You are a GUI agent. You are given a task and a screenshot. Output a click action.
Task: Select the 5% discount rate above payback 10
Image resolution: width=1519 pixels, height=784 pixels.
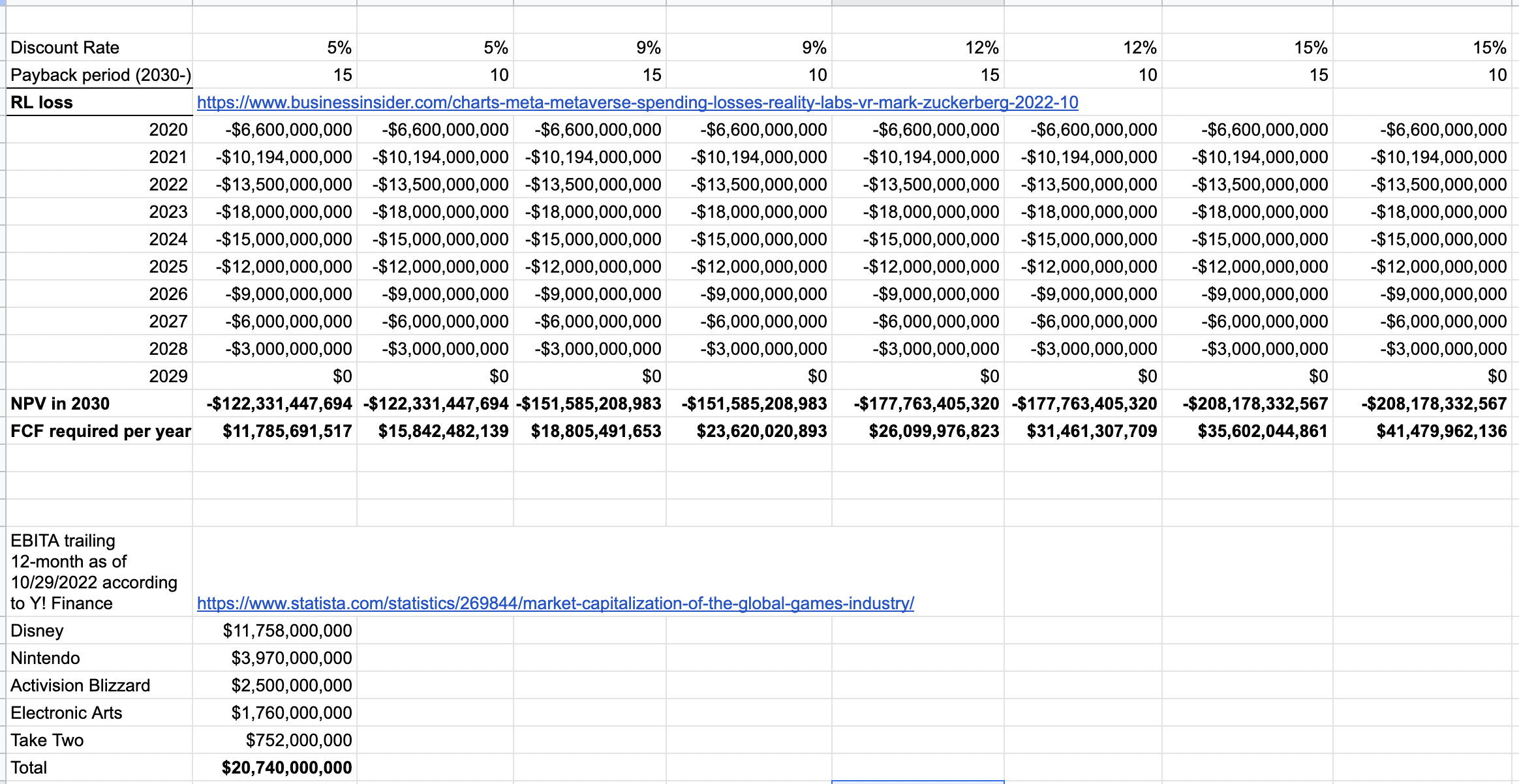[x=435, y=48]
